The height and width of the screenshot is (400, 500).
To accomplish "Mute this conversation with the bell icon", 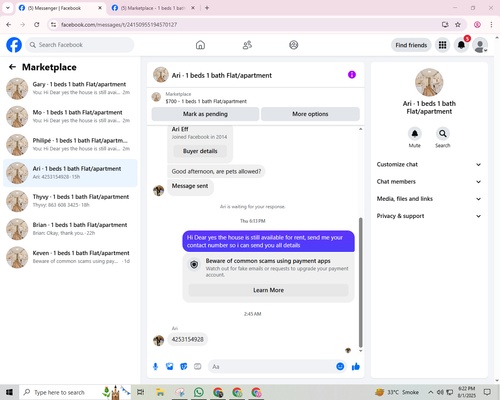I will (415, 134).
